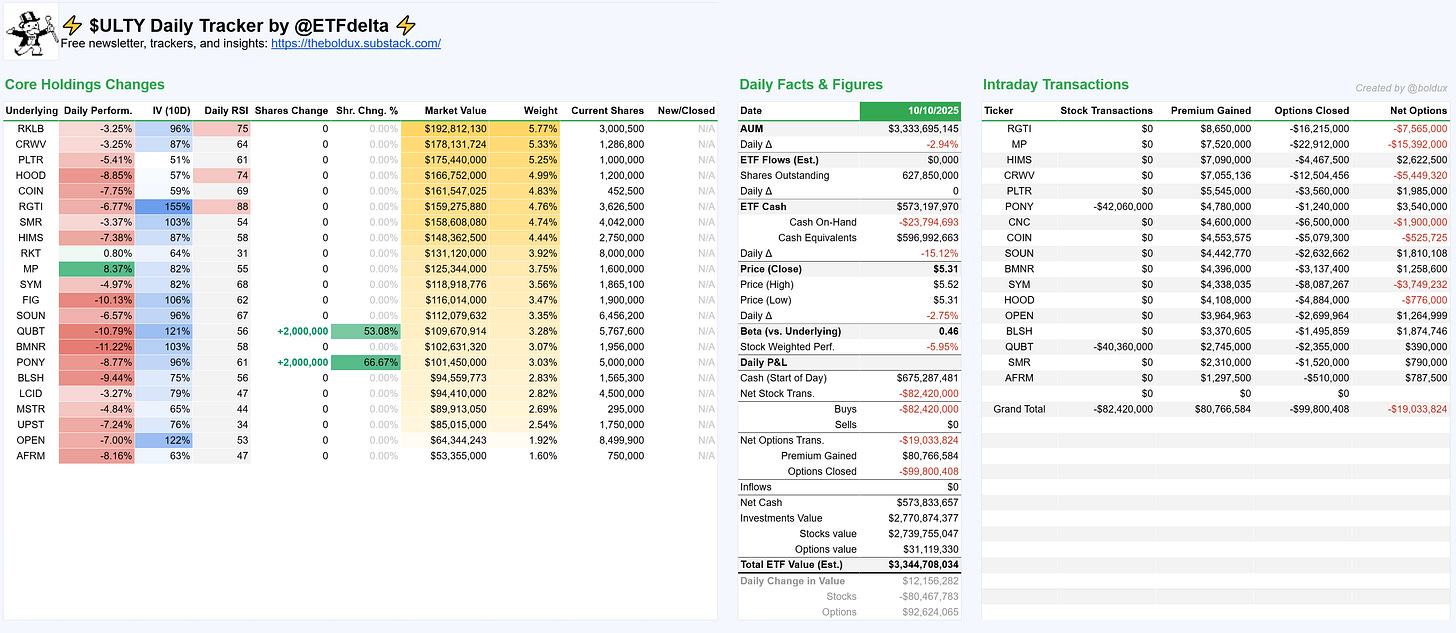
Task: Select the Premium Gained column header
Action: click(1211, 110)
